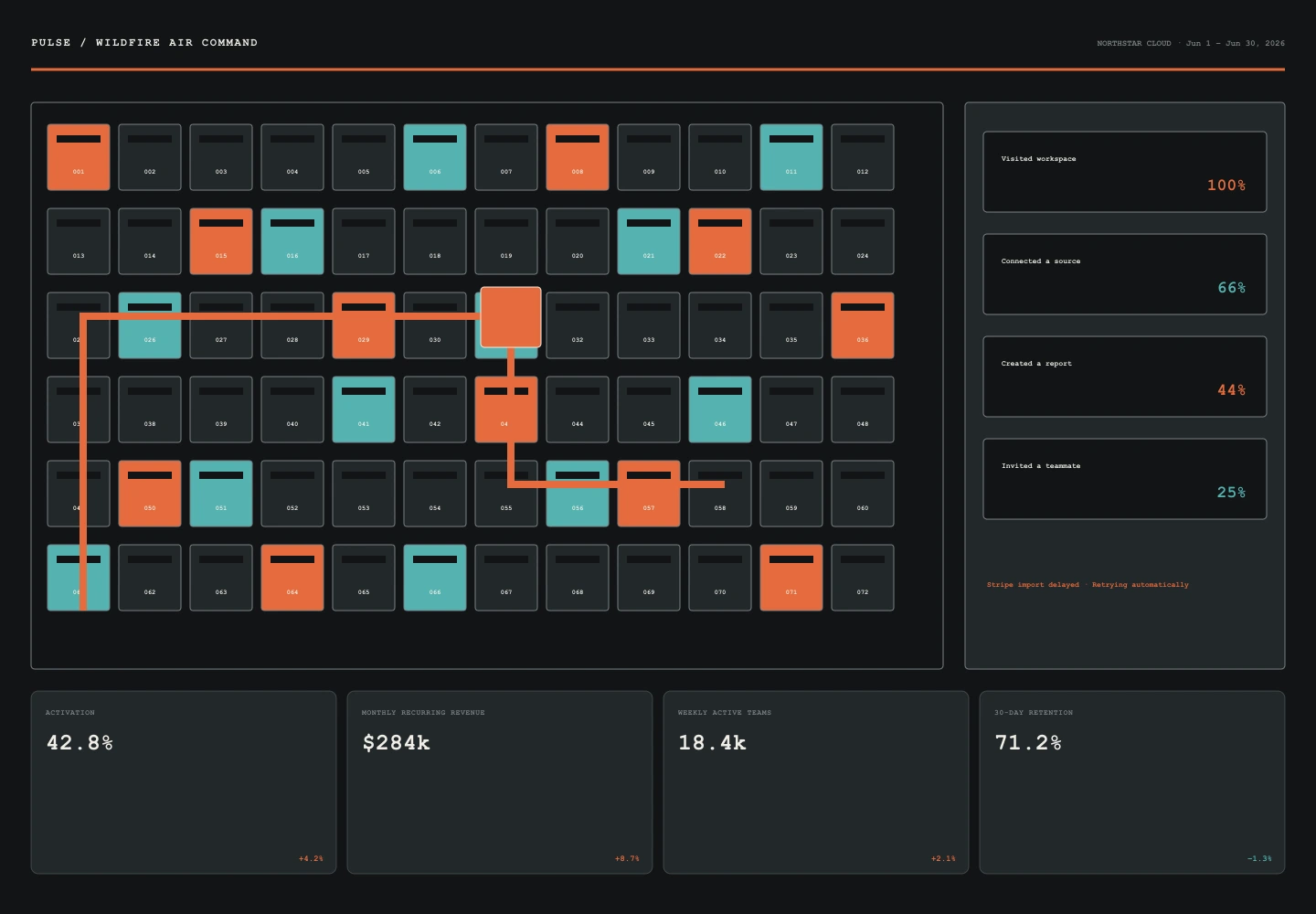
Task: Select the highlighted orange square node
Action: pyautogui.click(x=511, y=317)
